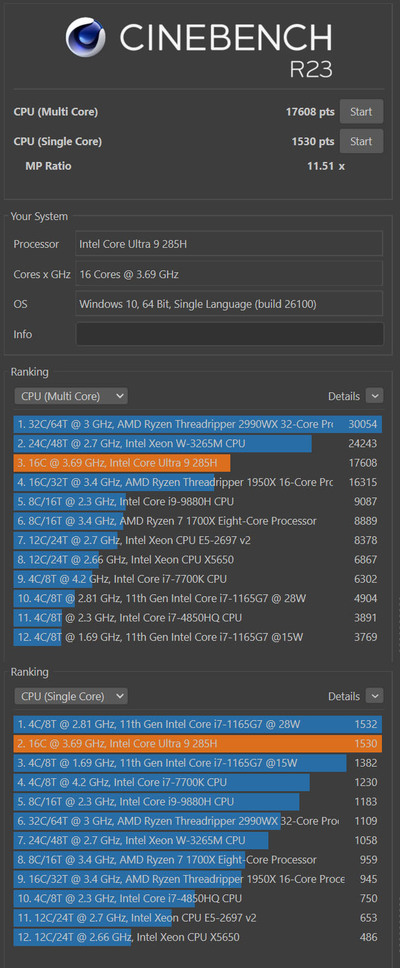Image resolution: width=400 pixels, height=968 pixels.
Task: Start the CPU Single Core benchmark
Action: click(x=361, y=141)
